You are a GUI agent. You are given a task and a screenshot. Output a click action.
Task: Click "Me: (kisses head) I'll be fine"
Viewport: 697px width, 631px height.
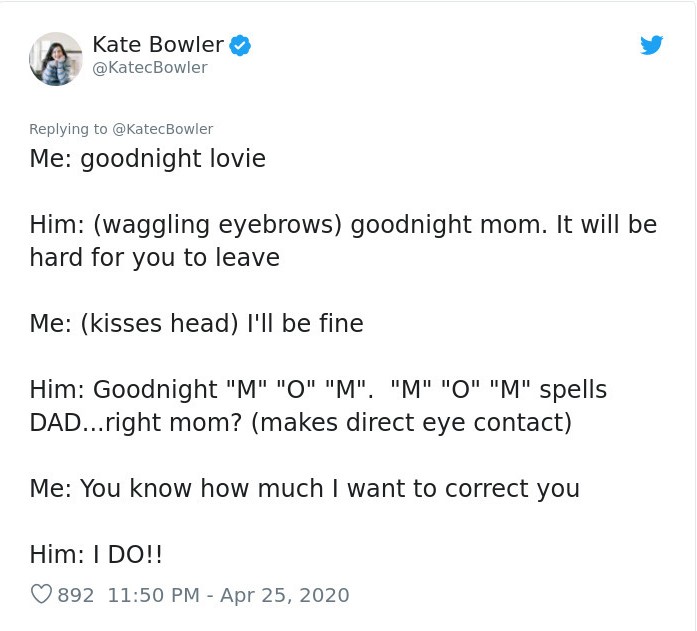click(x=196, y=323)
